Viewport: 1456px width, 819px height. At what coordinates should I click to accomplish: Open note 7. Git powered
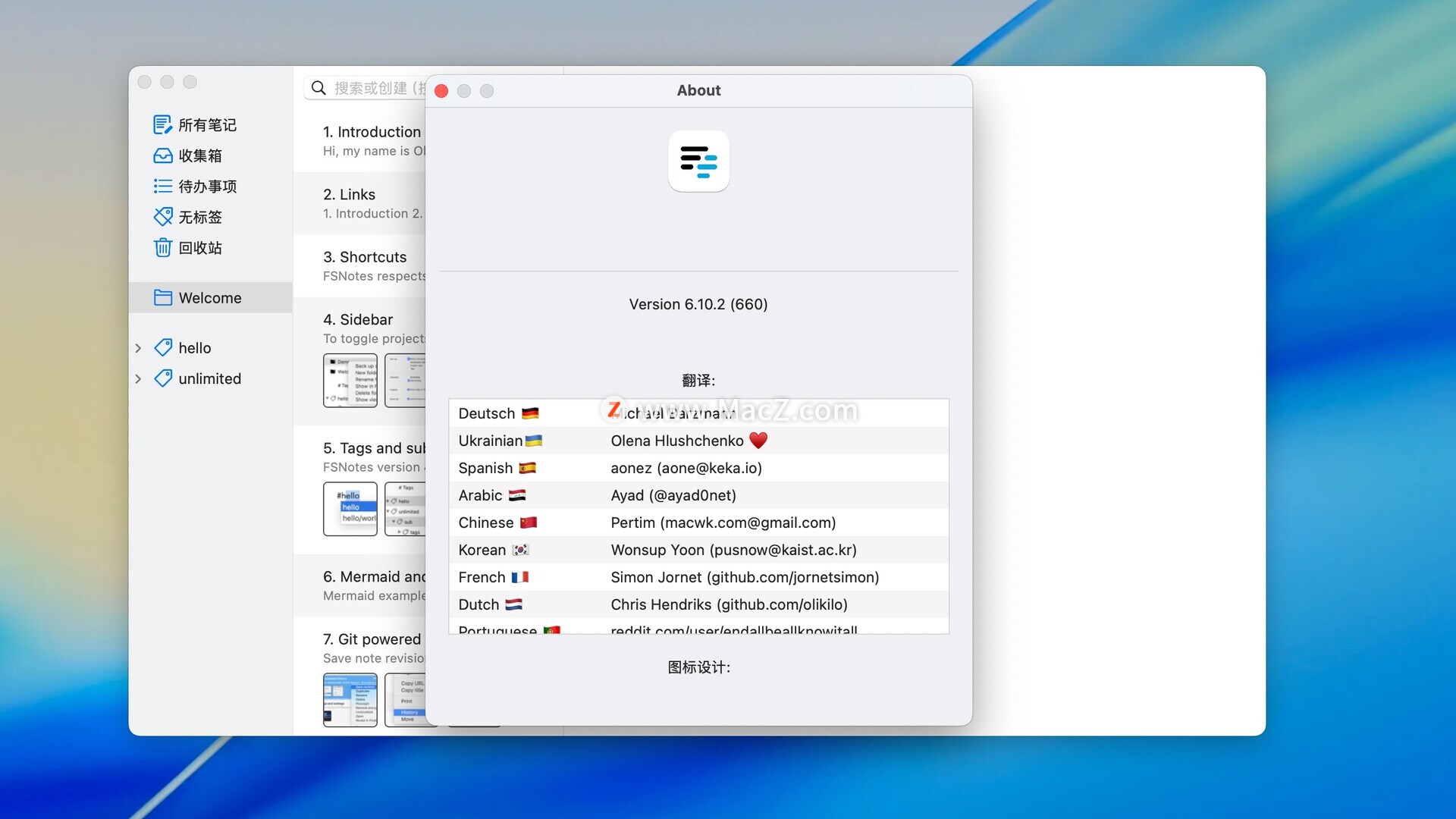[x=359, y=676]
